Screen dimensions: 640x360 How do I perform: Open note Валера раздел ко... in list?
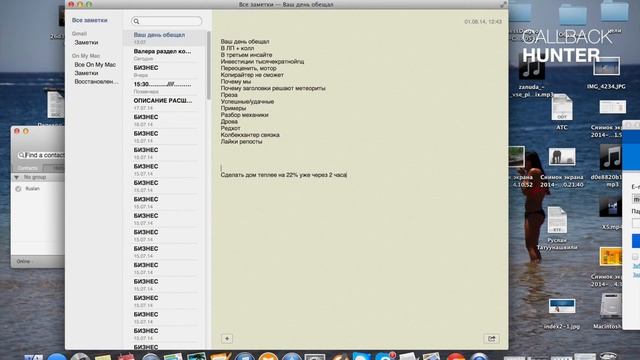(165, 54)
